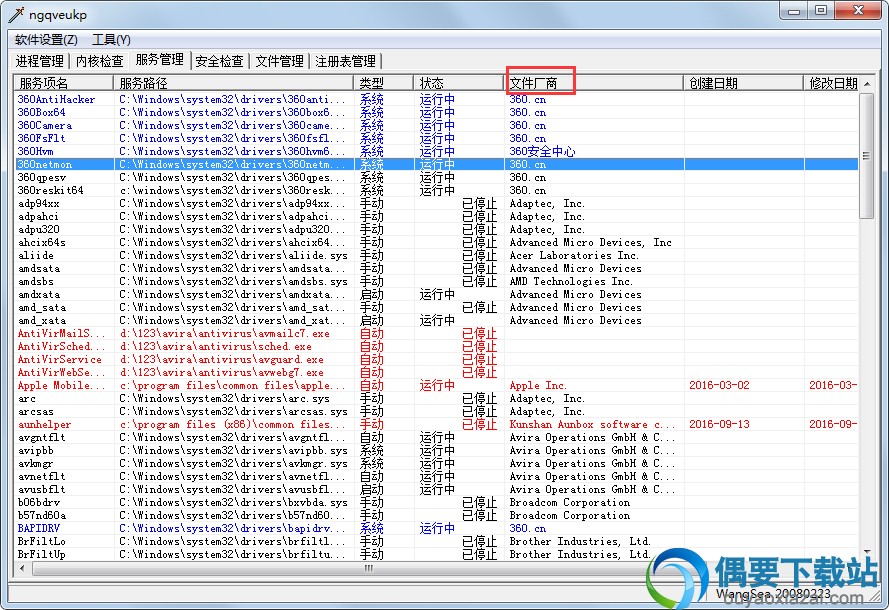The height and width of the screenshot is (610, 889).
Task: Switch to the 安全检查 tab
Action: click(x=219, y=61)
